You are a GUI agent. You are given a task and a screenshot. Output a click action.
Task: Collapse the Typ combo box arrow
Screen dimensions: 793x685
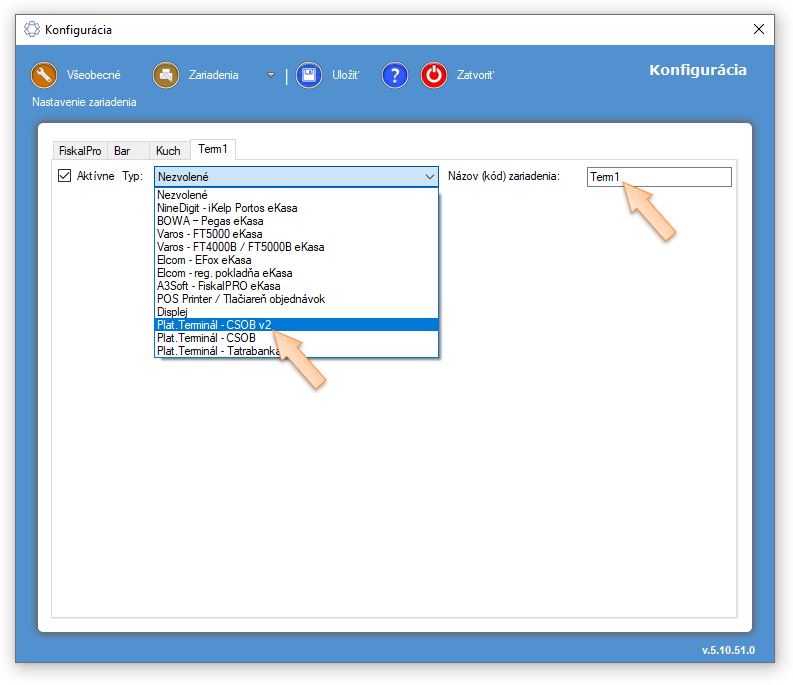point(429,177)
